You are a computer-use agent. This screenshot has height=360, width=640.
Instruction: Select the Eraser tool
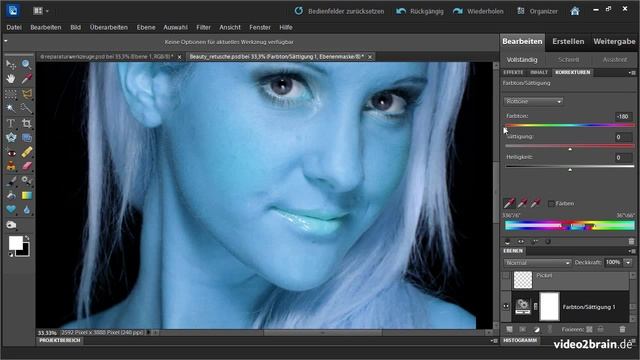pyautogui.click(x=27, y=166)
